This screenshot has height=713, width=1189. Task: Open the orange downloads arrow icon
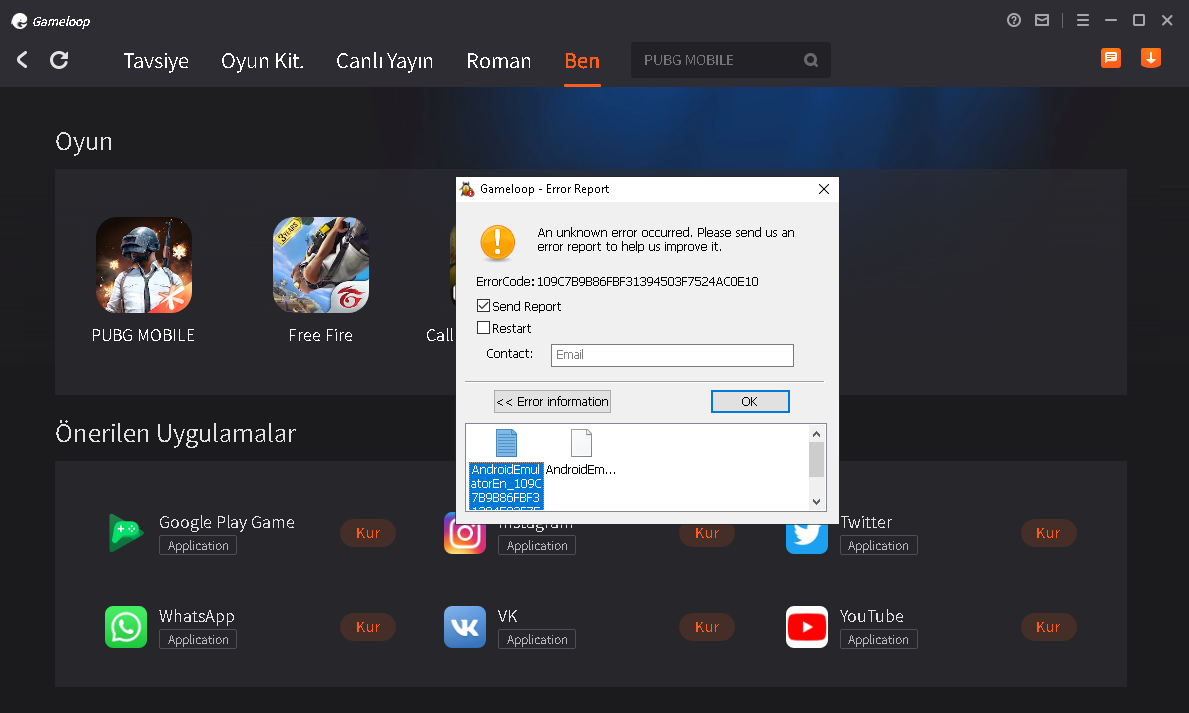(x=1151, y=58)
